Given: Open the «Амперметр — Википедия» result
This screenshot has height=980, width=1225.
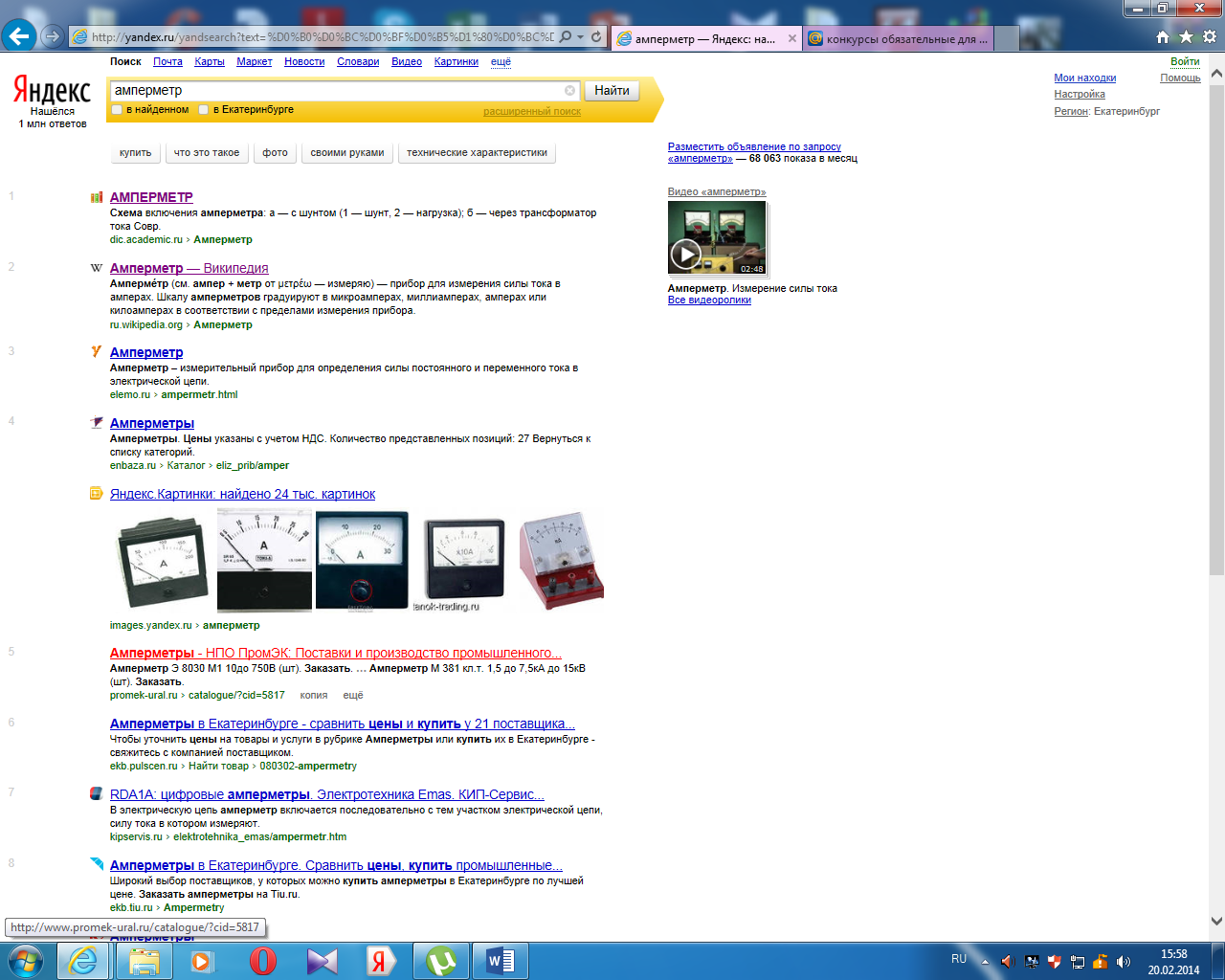Looking at the screenshot, I should (x=189, y=268).
